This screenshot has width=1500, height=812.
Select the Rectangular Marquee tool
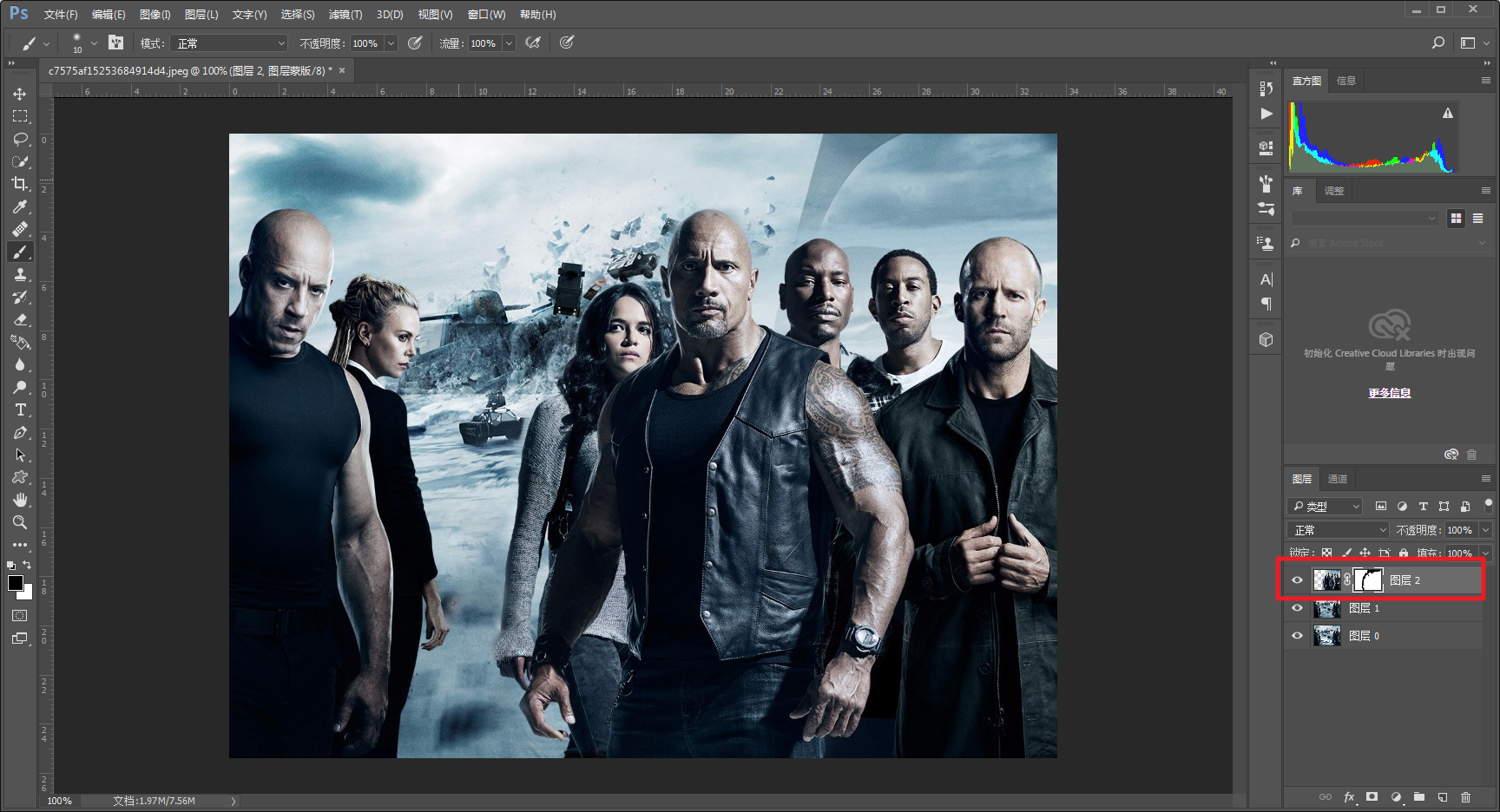click(x=20, y=116)
